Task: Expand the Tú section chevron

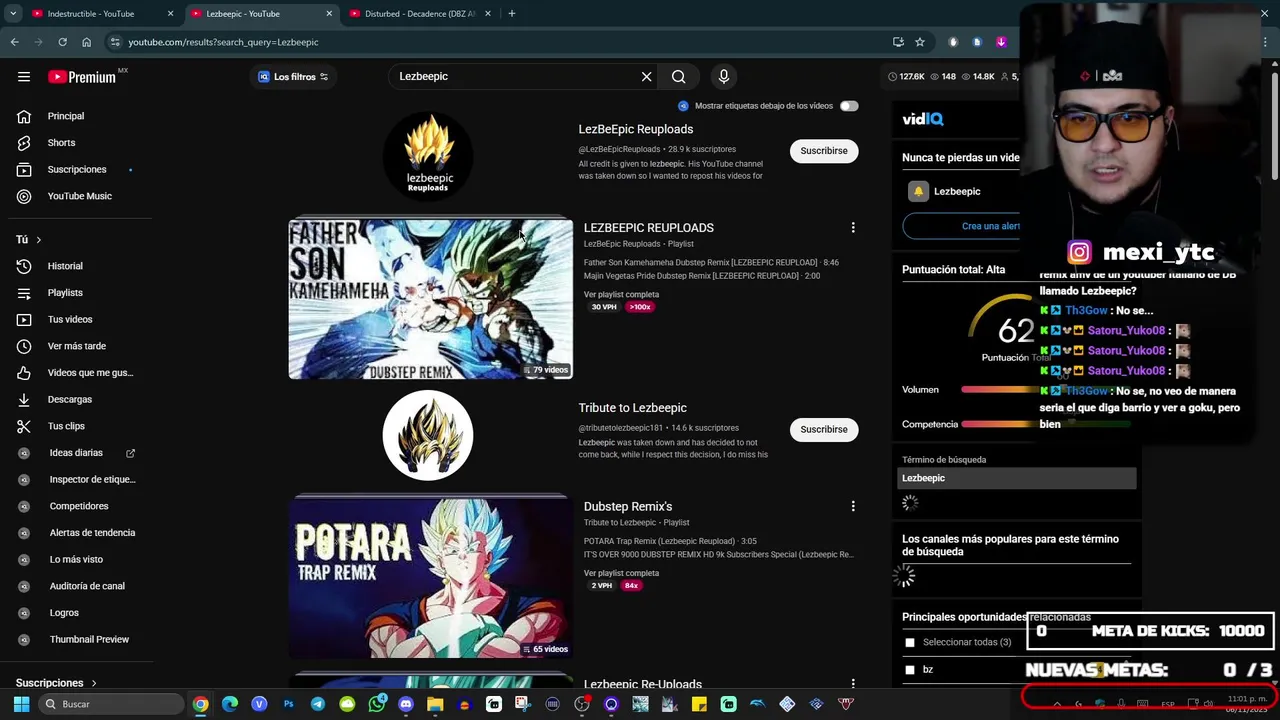Action: click(x=38, y=240)
